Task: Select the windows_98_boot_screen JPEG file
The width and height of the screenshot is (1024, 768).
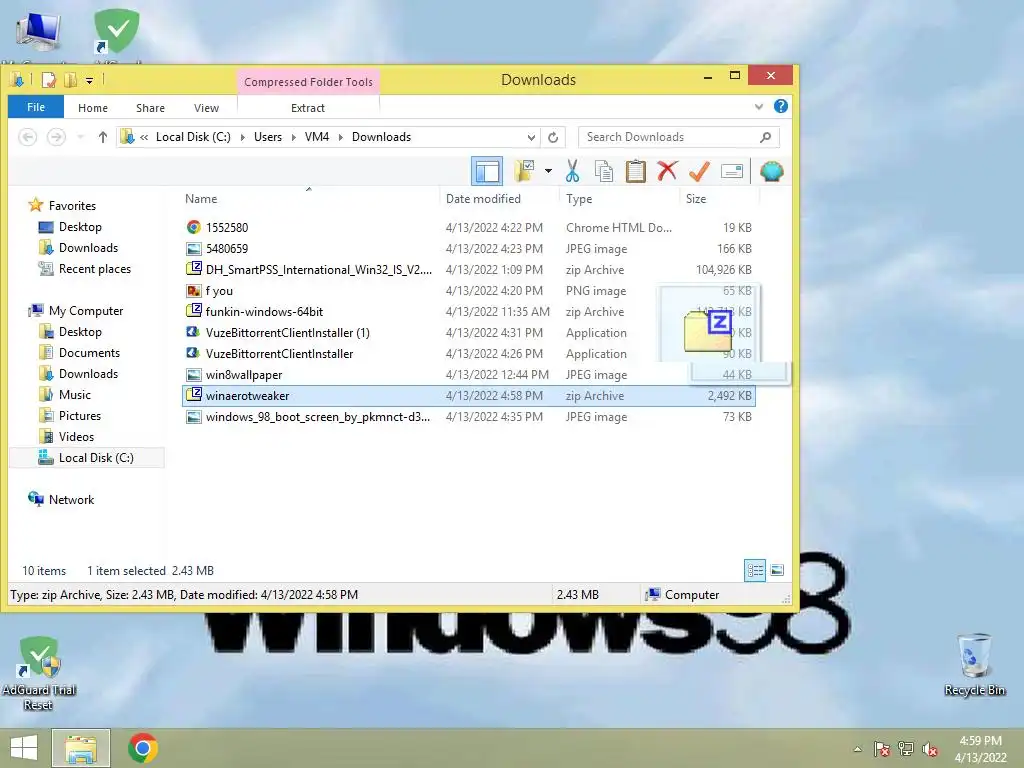Action: click(x=469, y=417)
